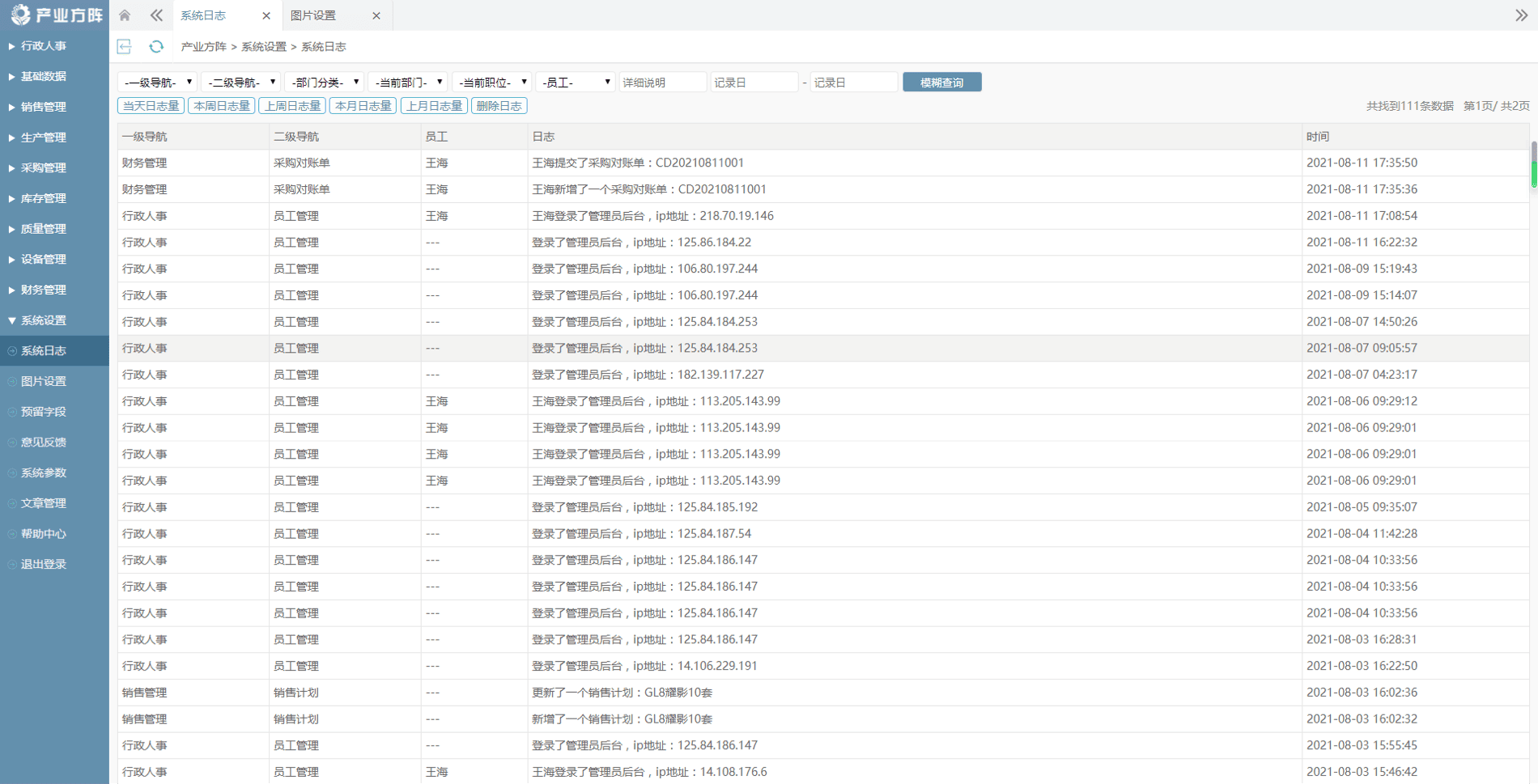This screenshot has height=784, width=1538.
Task: Close the 图片设置 tab
Action: click(x=376, y=15)
